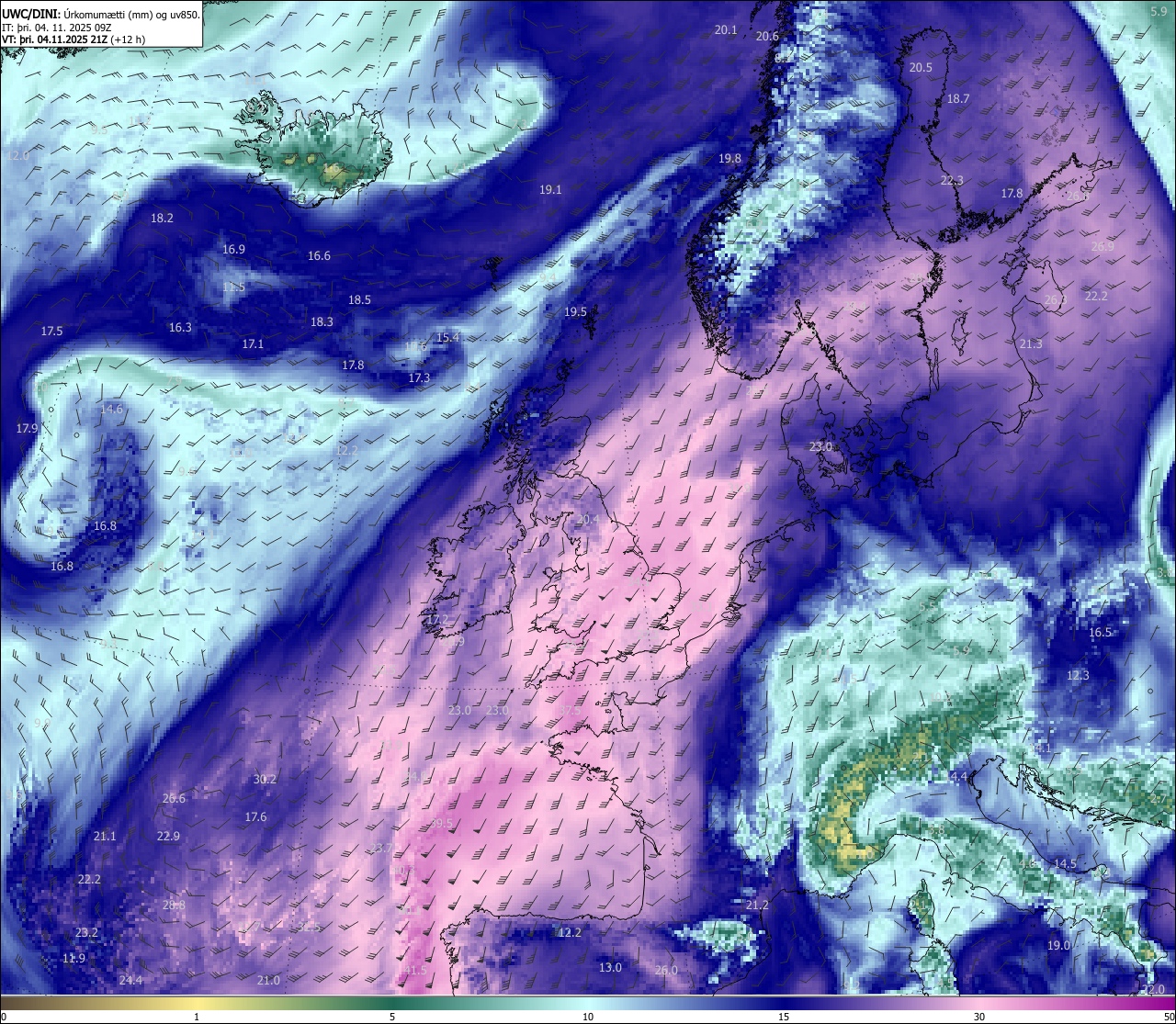
Task: Click the 41.5 value off Iberia
Action: pyautogui.click(x=414, y=971)
